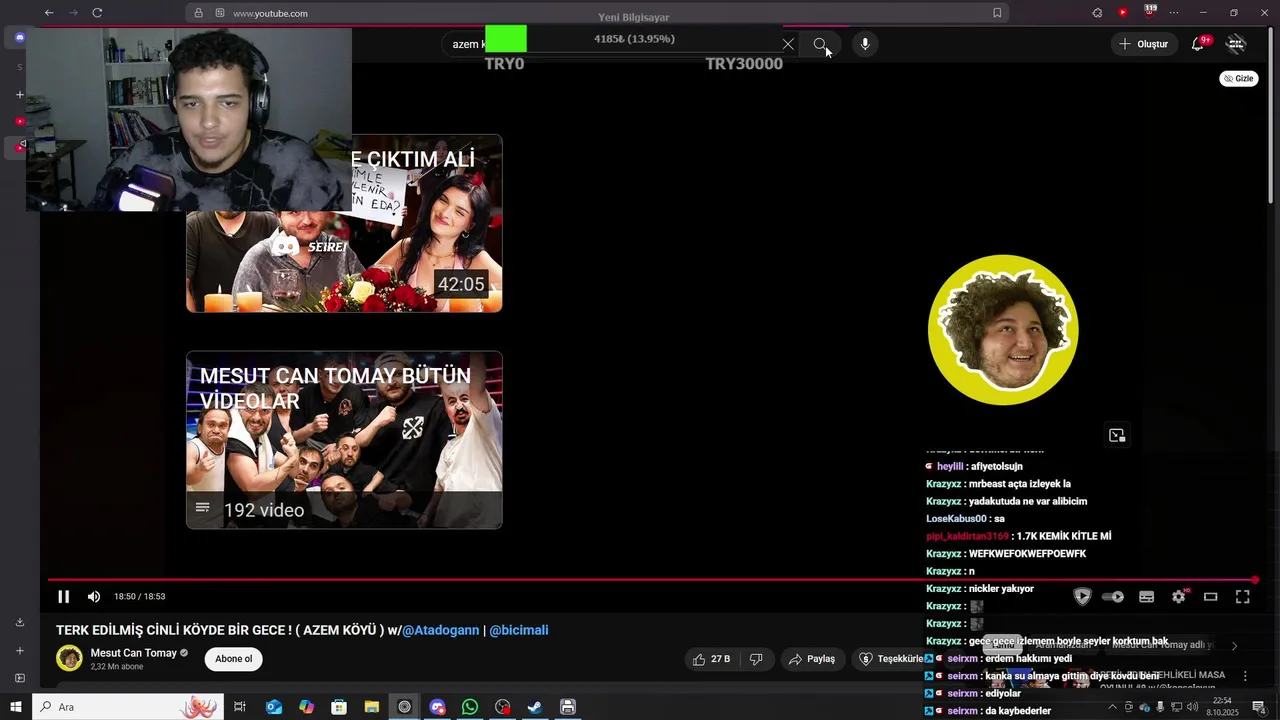The width and height of the screenshot is (1280, 720).
Task: Click the youtube.com address bar
Action: (x=598, y=13)
